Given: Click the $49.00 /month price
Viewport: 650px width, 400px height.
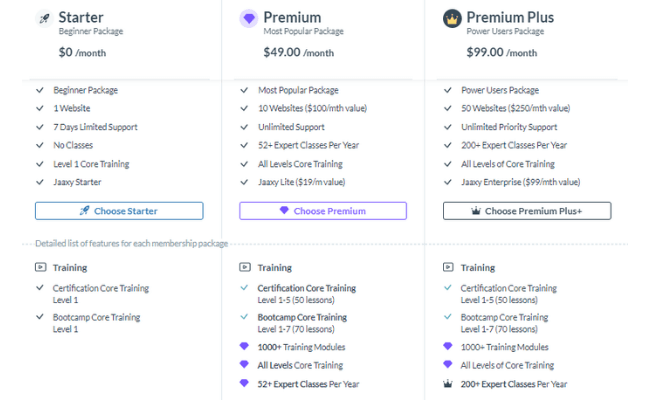Looking at the screenshot, I should [x=298, y=52].
